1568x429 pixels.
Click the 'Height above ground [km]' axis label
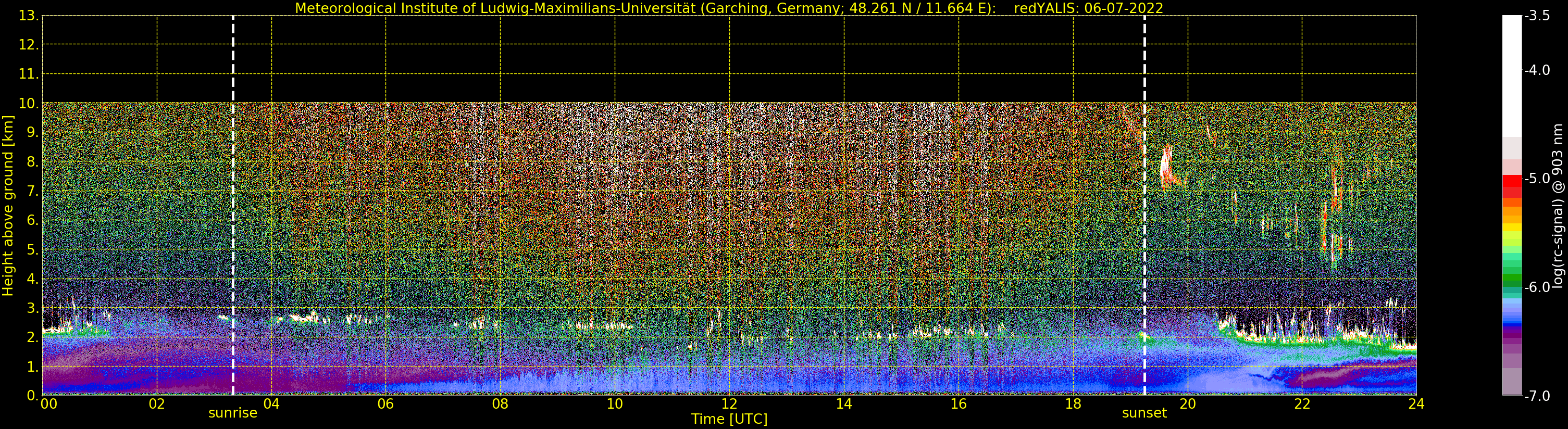(8, 206)
